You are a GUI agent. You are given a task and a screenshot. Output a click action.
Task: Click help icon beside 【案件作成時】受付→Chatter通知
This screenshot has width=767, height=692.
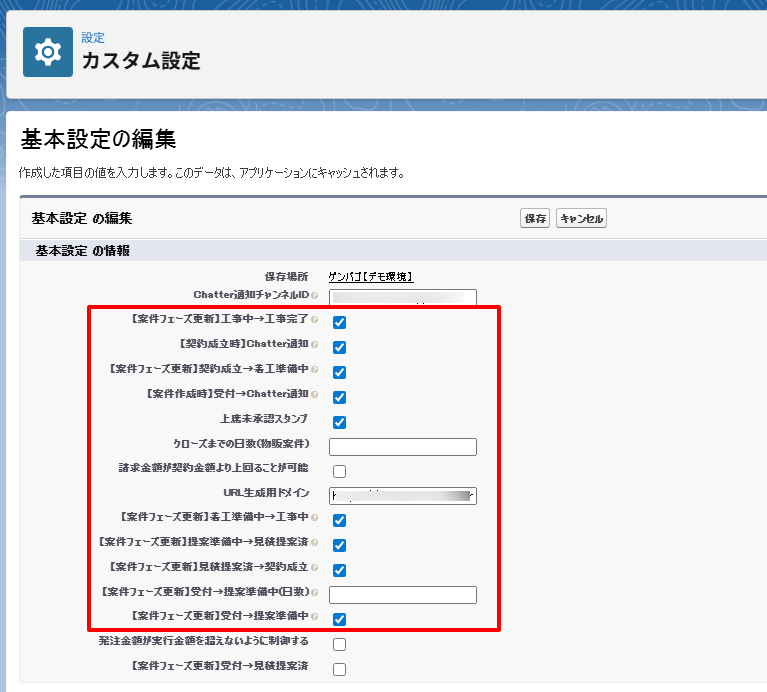click(315, 395)
